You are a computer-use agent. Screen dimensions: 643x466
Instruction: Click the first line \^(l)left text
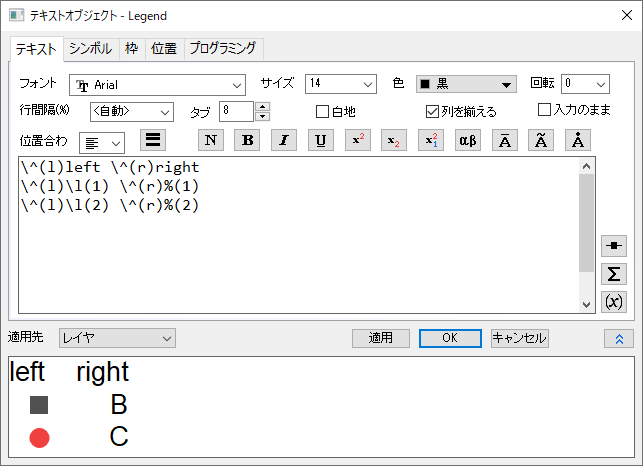[x=60, y=167]
